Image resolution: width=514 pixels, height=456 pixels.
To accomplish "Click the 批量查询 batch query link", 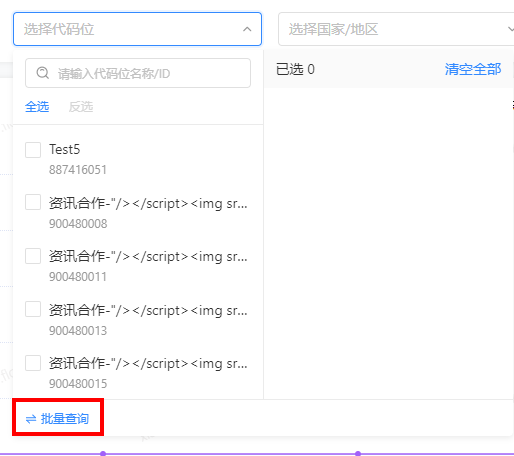I will 57,419.
